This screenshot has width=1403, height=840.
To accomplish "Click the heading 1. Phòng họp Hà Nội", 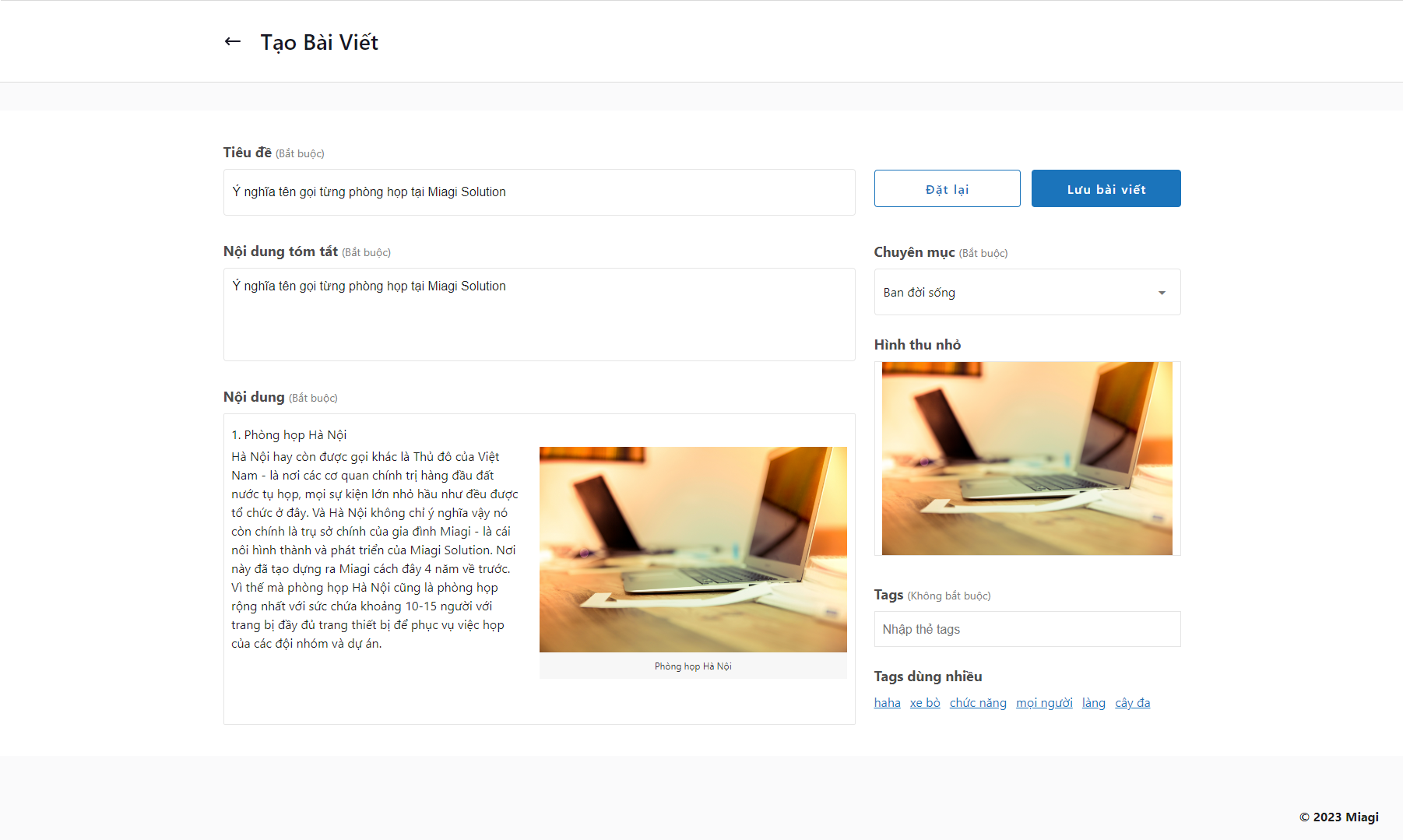I will (289, 435).
